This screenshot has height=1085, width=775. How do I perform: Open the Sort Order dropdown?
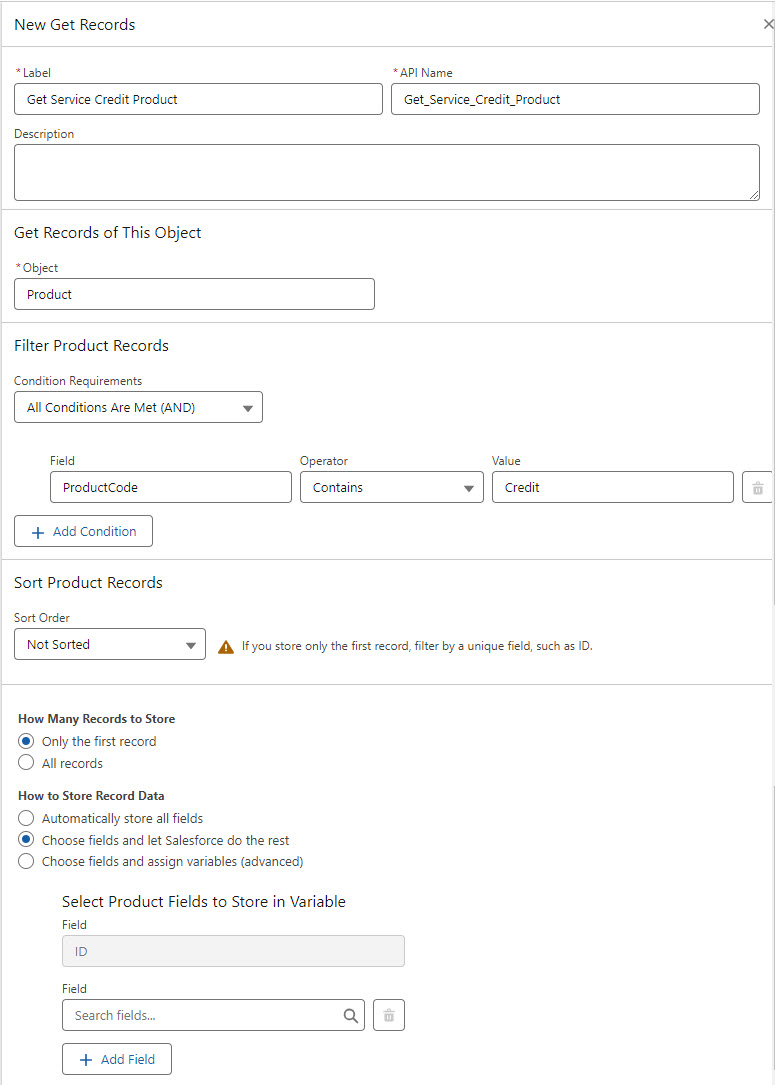110,644
